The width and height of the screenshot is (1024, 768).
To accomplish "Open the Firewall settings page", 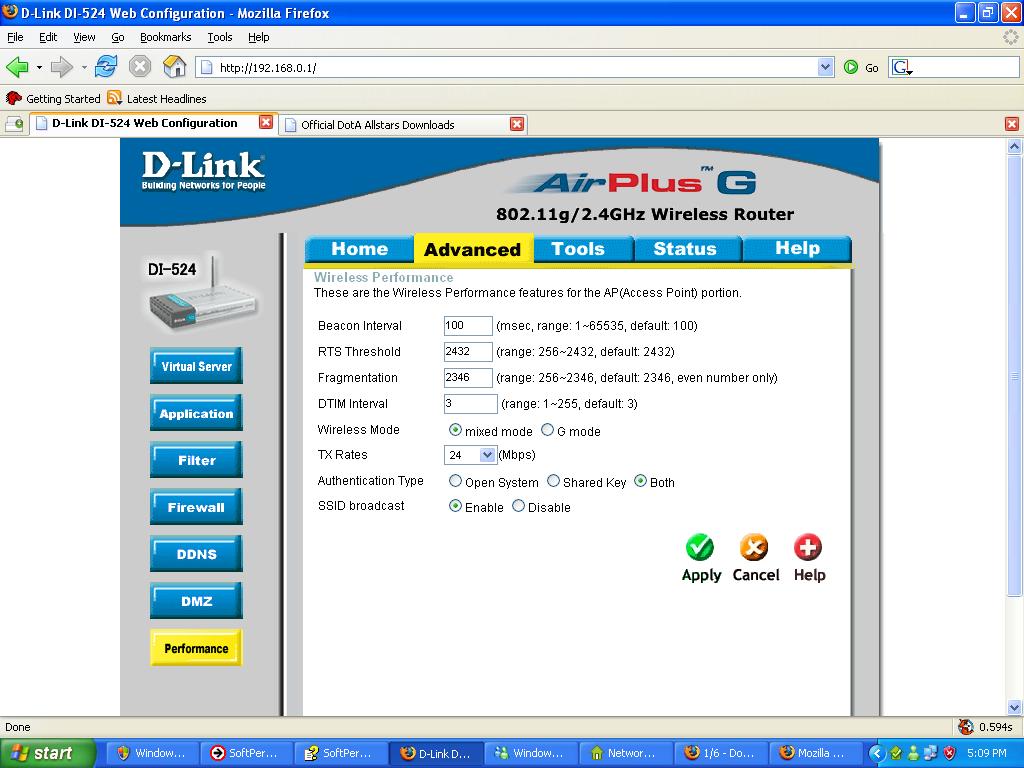I will pyautogui.click(x=196, y=507).
